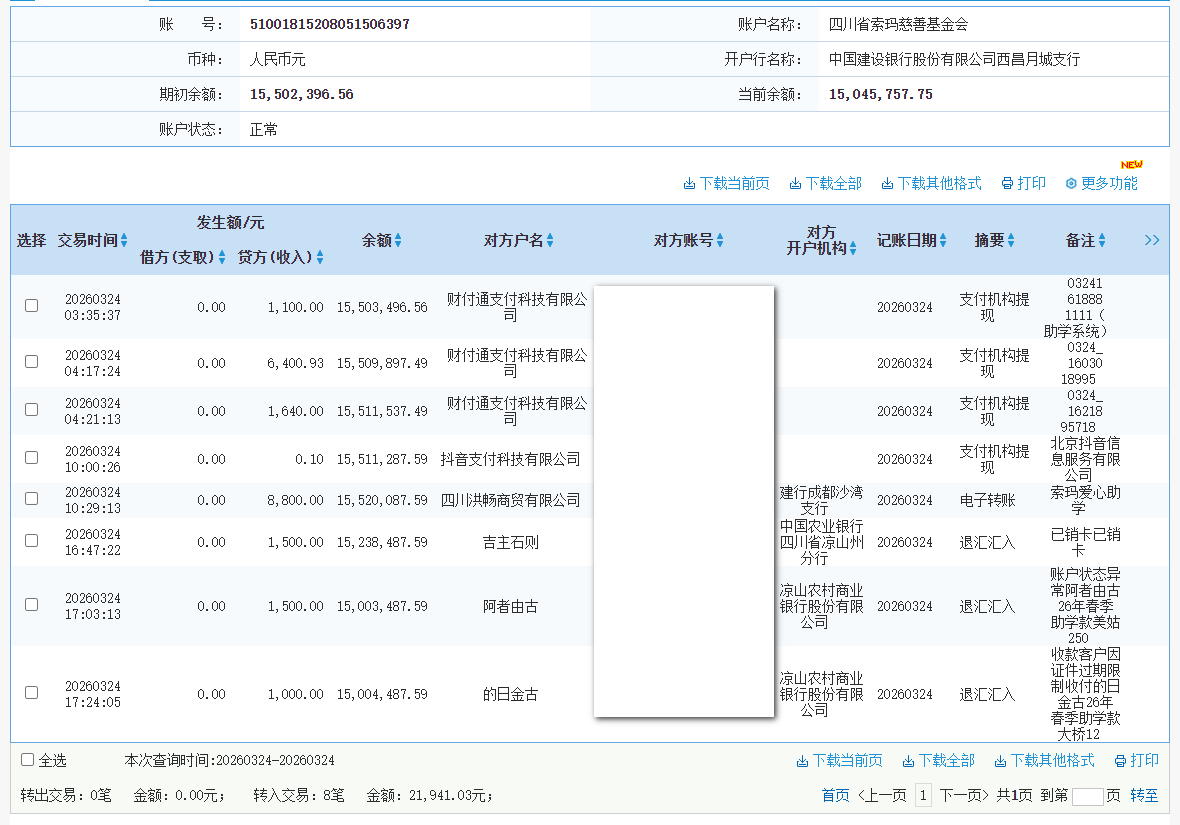The width and height of the screenshot is (1180, 825).
Task: Click the printer icon next to 打印
Action: (1006, 182)
